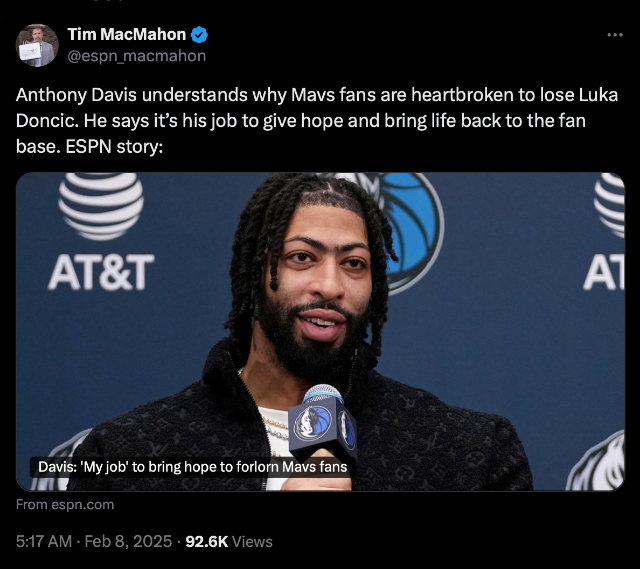This screenshot has width=640, height=569.
Task: Visit the @espn_macmahon handle
Action: pyautogui.click(x=136, y=56)
